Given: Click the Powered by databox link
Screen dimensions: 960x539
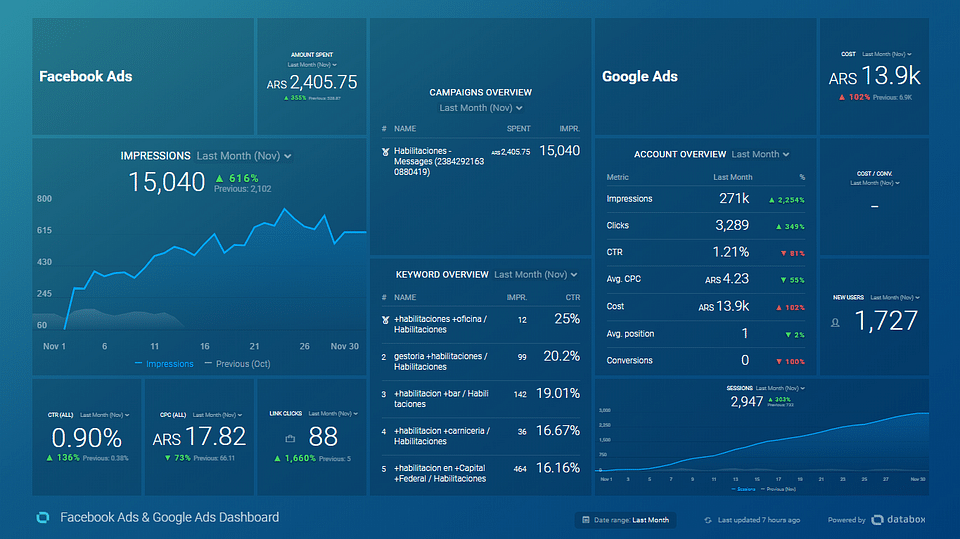Looking at the screenshot, I should pos(877,520).
